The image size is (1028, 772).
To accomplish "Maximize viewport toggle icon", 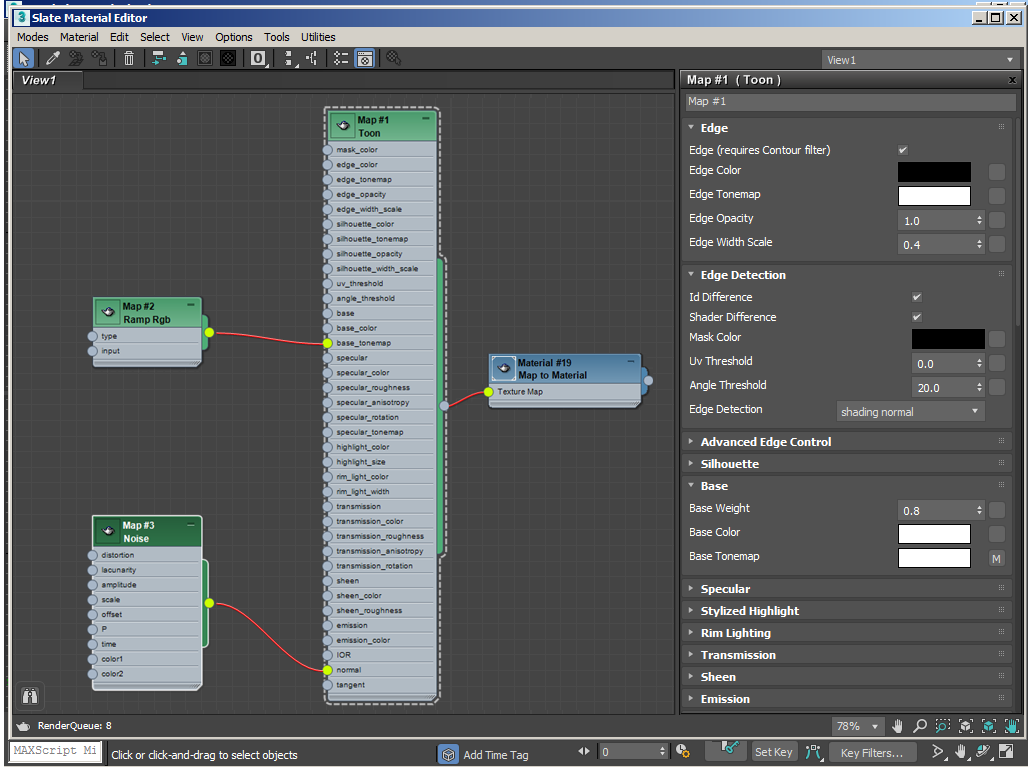I will pyautogui.click(x=1006, y=752).
